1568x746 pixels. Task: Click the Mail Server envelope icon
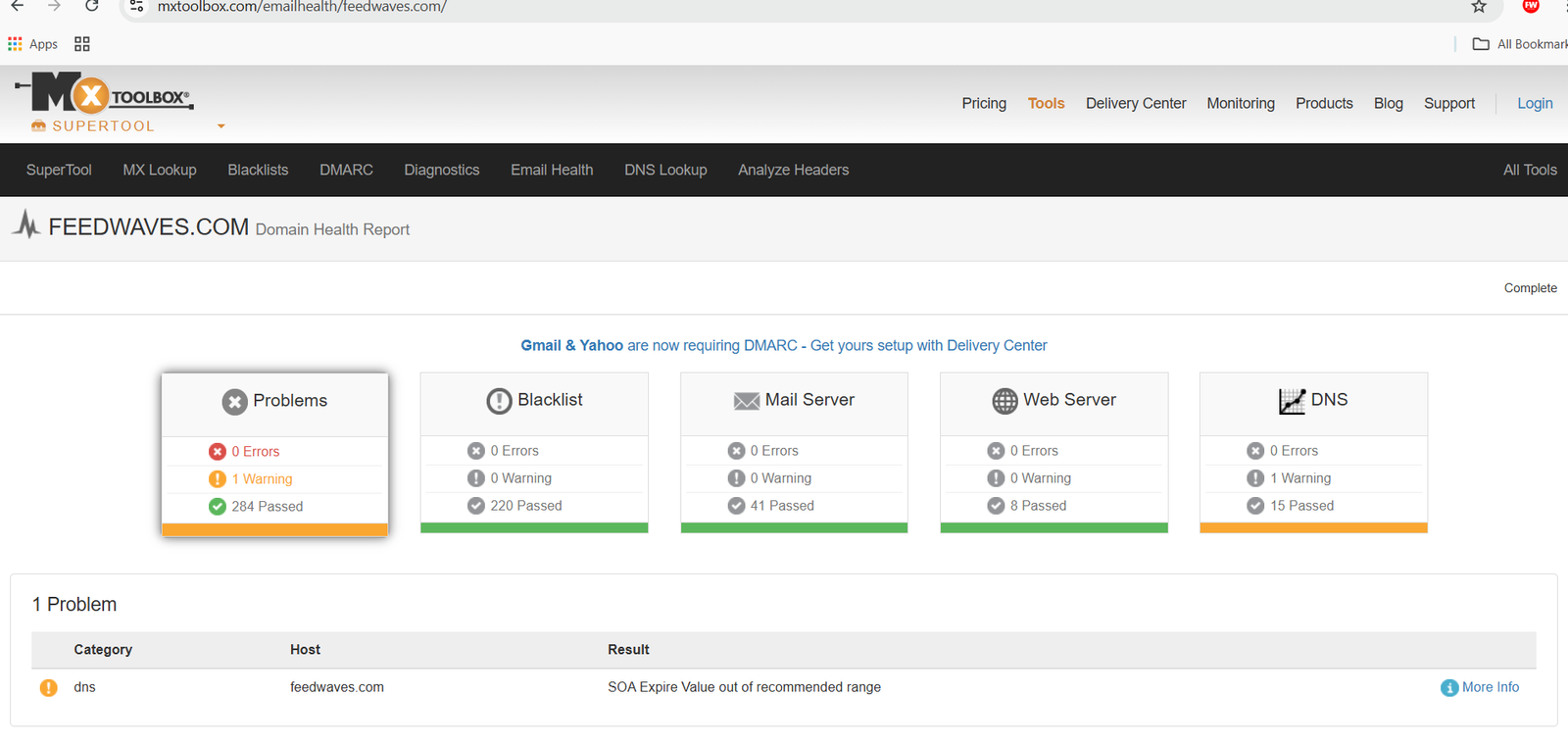(x=746, y=401)
